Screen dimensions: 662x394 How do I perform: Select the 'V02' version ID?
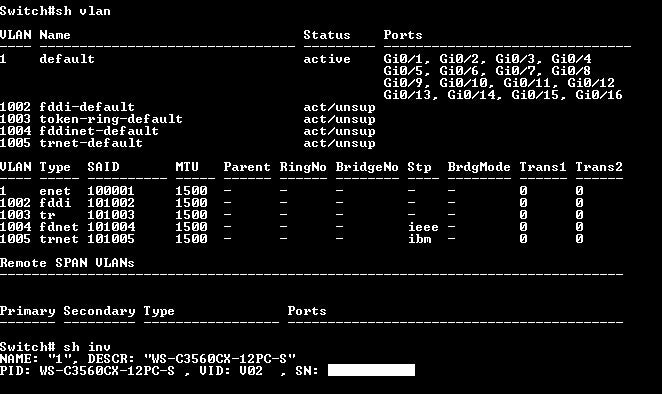pos(251,371)
